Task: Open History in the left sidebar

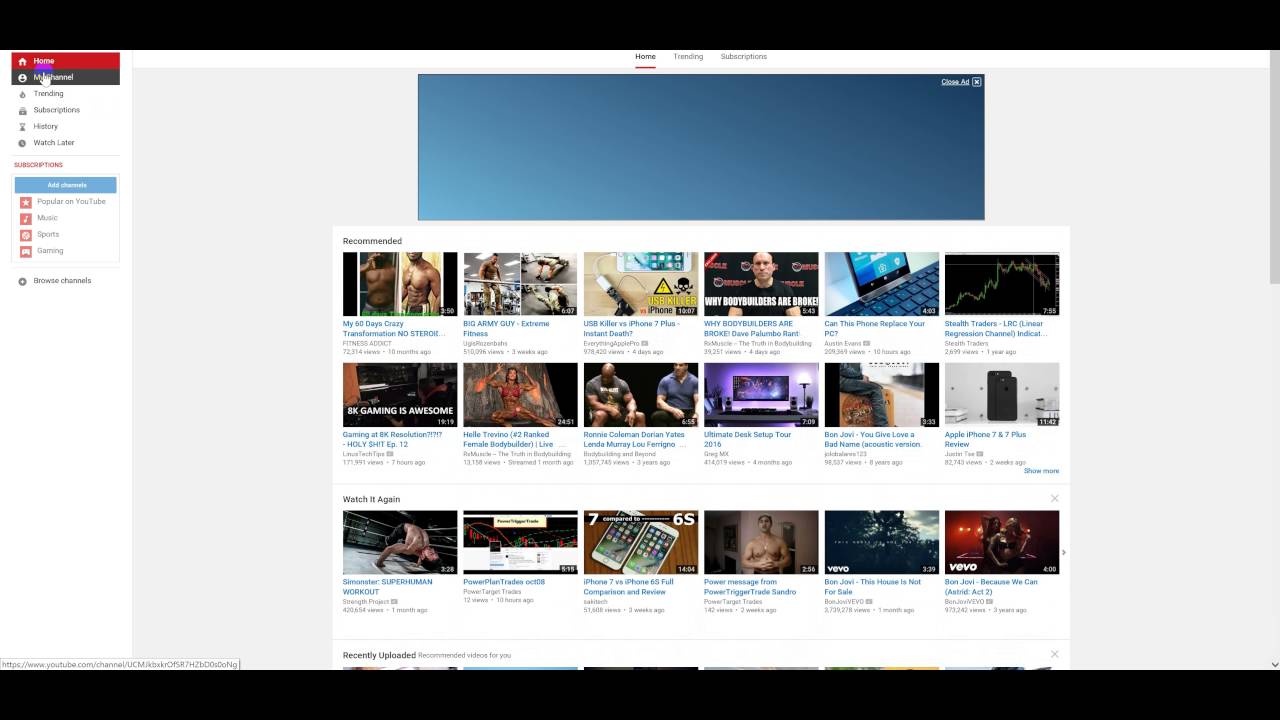Action: 46,126
